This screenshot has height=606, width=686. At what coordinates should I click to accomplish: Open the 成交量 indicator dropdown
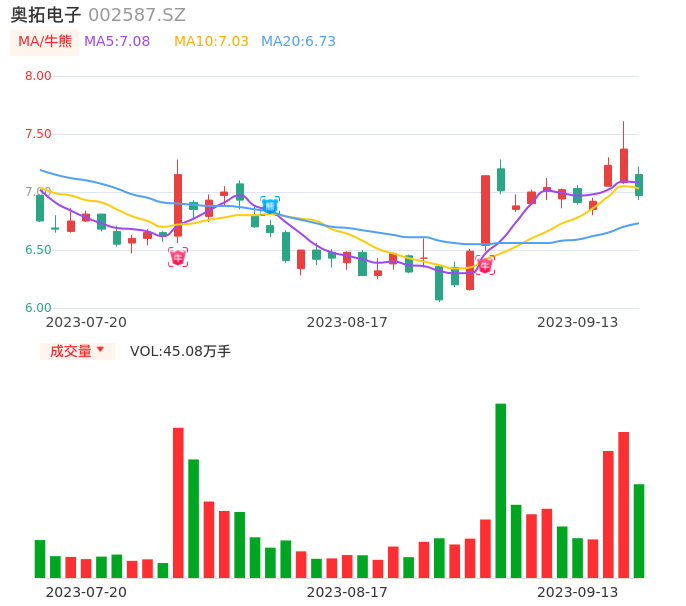click(77, 351)
